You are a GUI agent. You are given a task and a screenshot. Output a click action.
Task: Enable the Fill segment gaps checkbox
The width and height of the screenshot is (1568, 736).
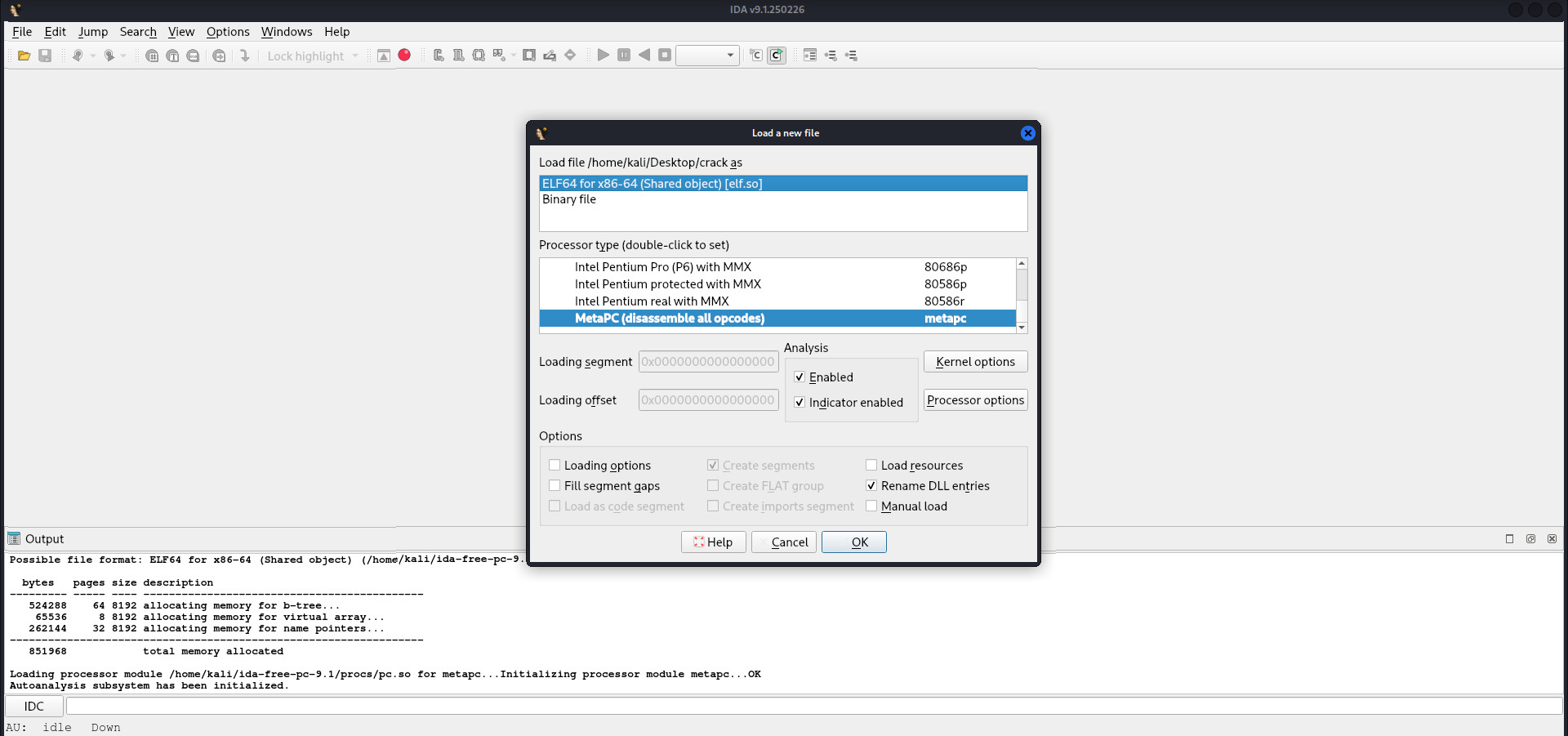point(555,485)
